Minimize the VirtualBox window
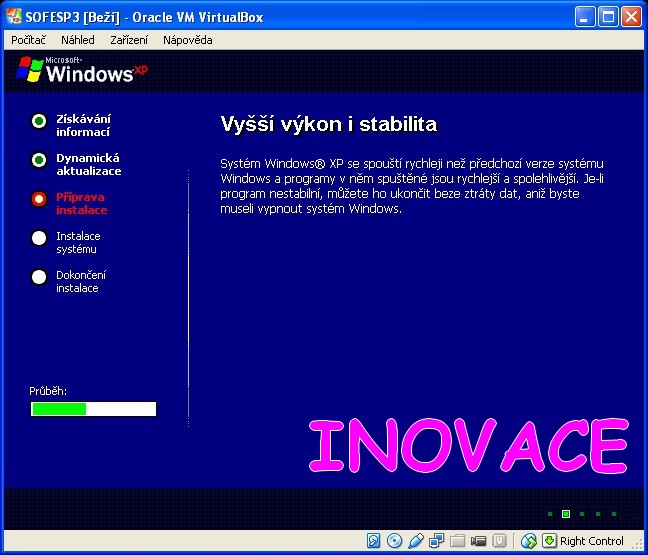 (584, 17)
